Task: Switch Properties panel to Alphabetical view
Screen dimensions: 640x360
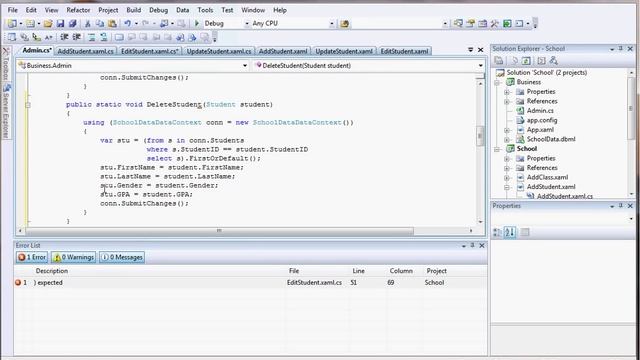Action: 510,232
